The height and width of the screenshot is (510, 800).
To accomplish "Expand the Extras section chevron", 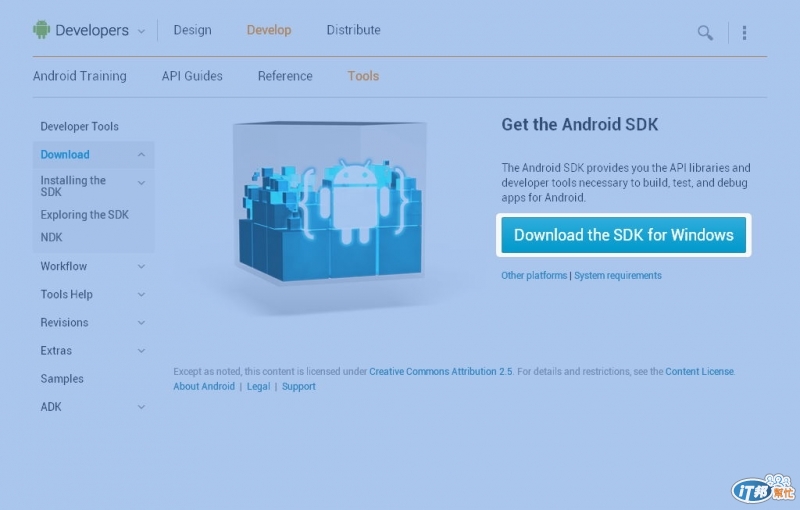I will coord(141,350).
